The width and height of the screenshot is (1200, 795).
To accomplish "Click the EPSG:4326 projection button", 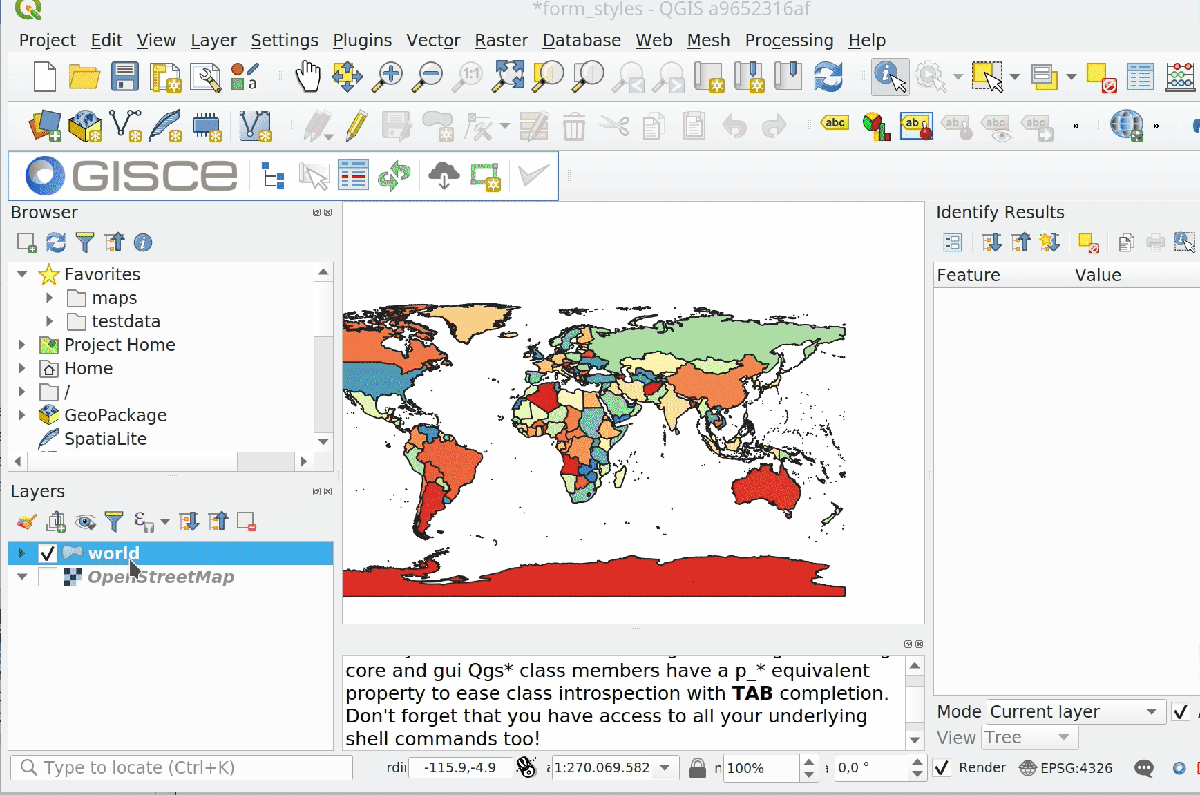I will pyautogui.click(x=1065, y=768).
